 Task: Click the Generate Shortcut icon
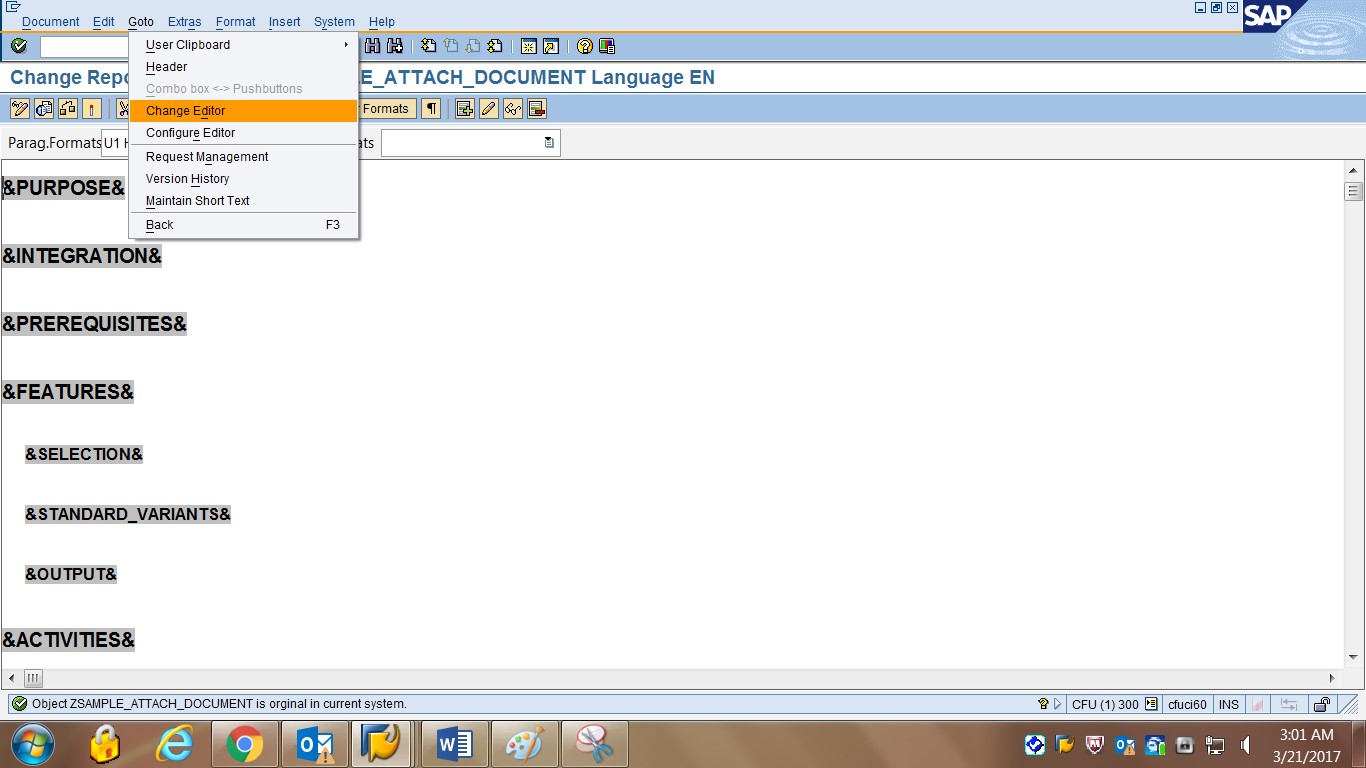[550, 46]
